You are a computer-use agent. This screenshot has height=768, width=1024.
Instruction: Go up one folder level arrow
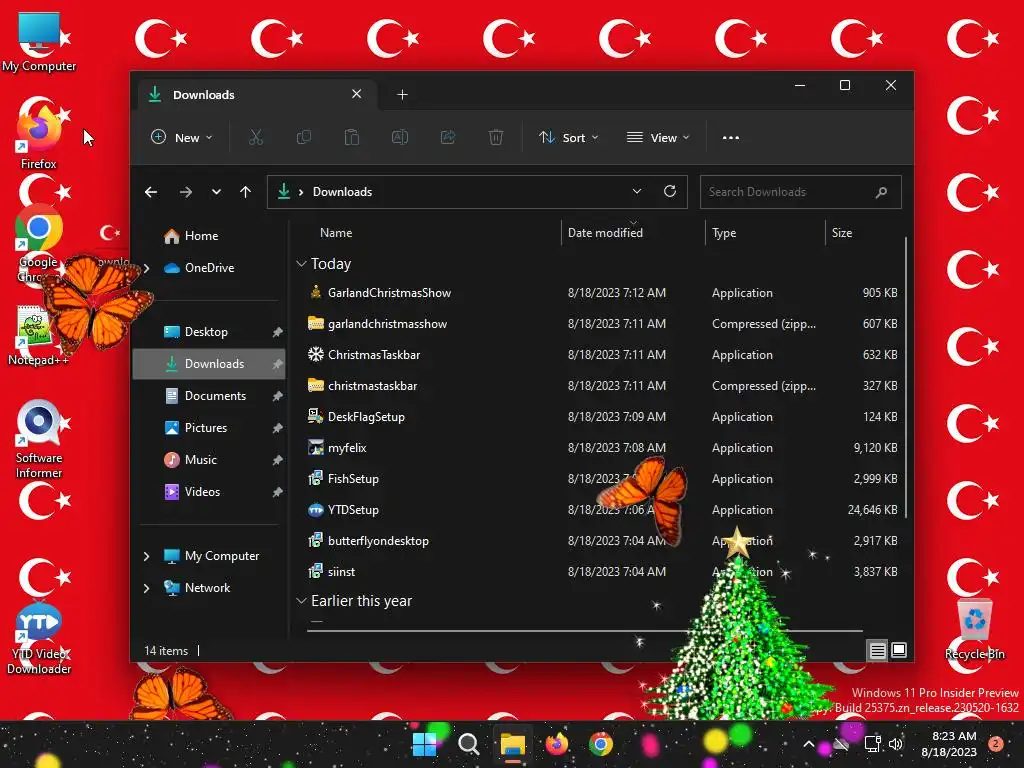pos(246,192)
